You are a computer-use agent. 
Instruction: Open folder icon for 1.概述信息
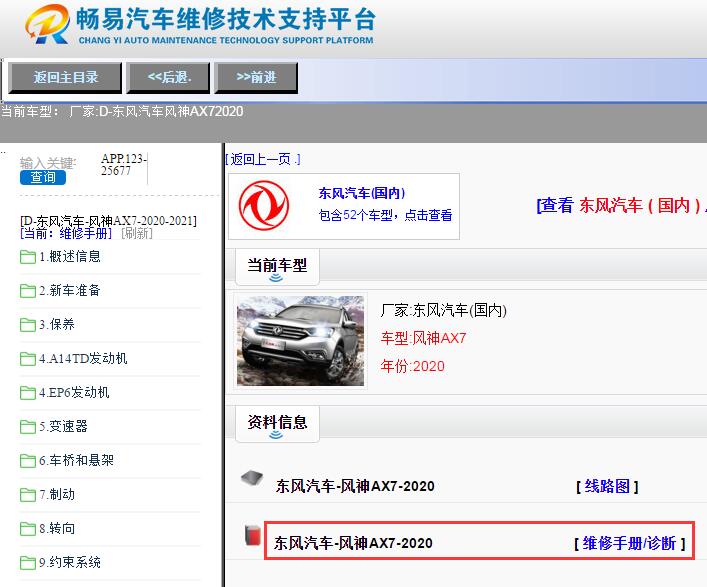point(28,257)
